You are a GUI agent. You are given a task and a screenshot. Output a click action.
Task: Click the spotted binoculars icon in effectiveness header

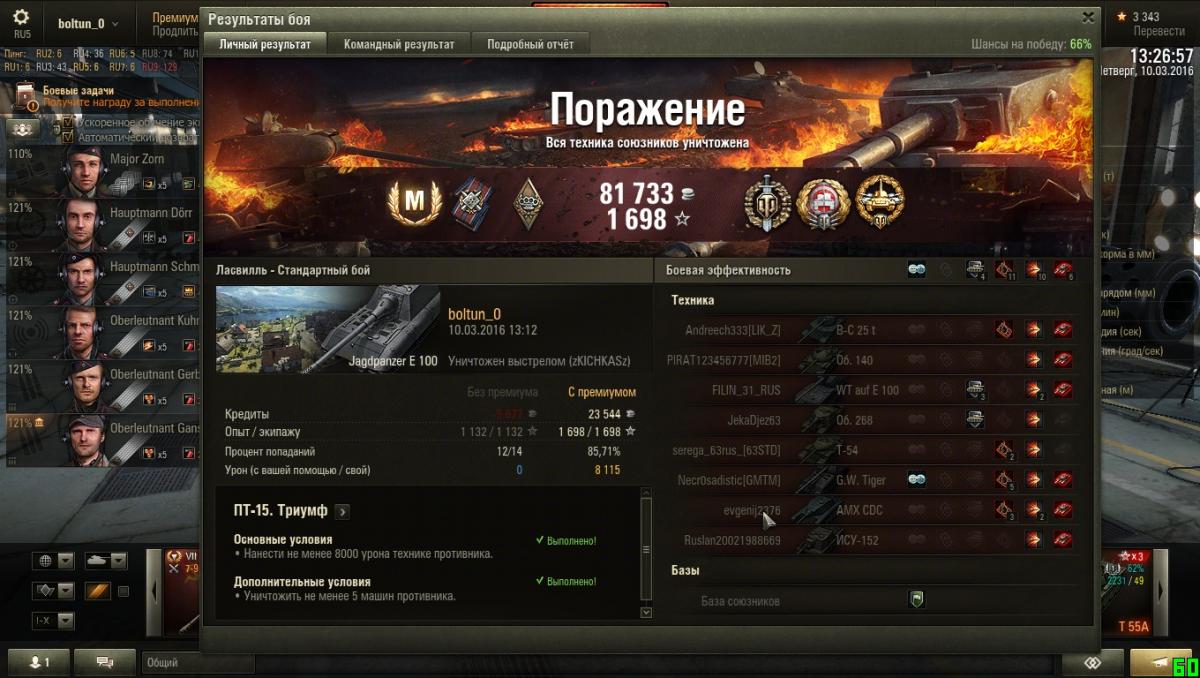pos(916,270)
